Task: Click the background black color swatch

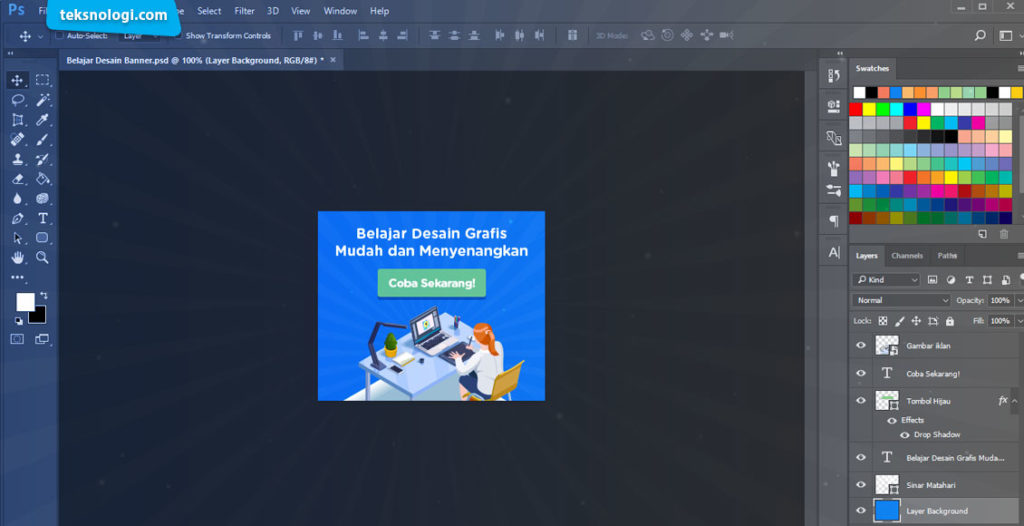Action: point(39,317)
